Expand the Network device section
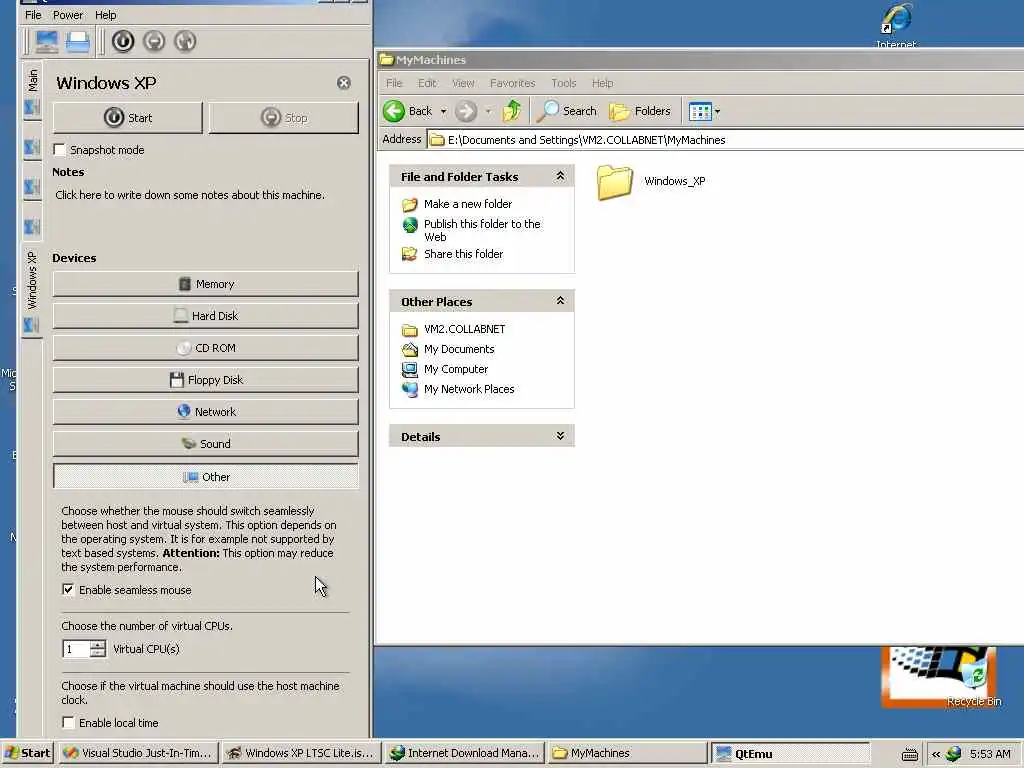The width and height of the screenshot is (1024, 768). [x=206, y=412]
